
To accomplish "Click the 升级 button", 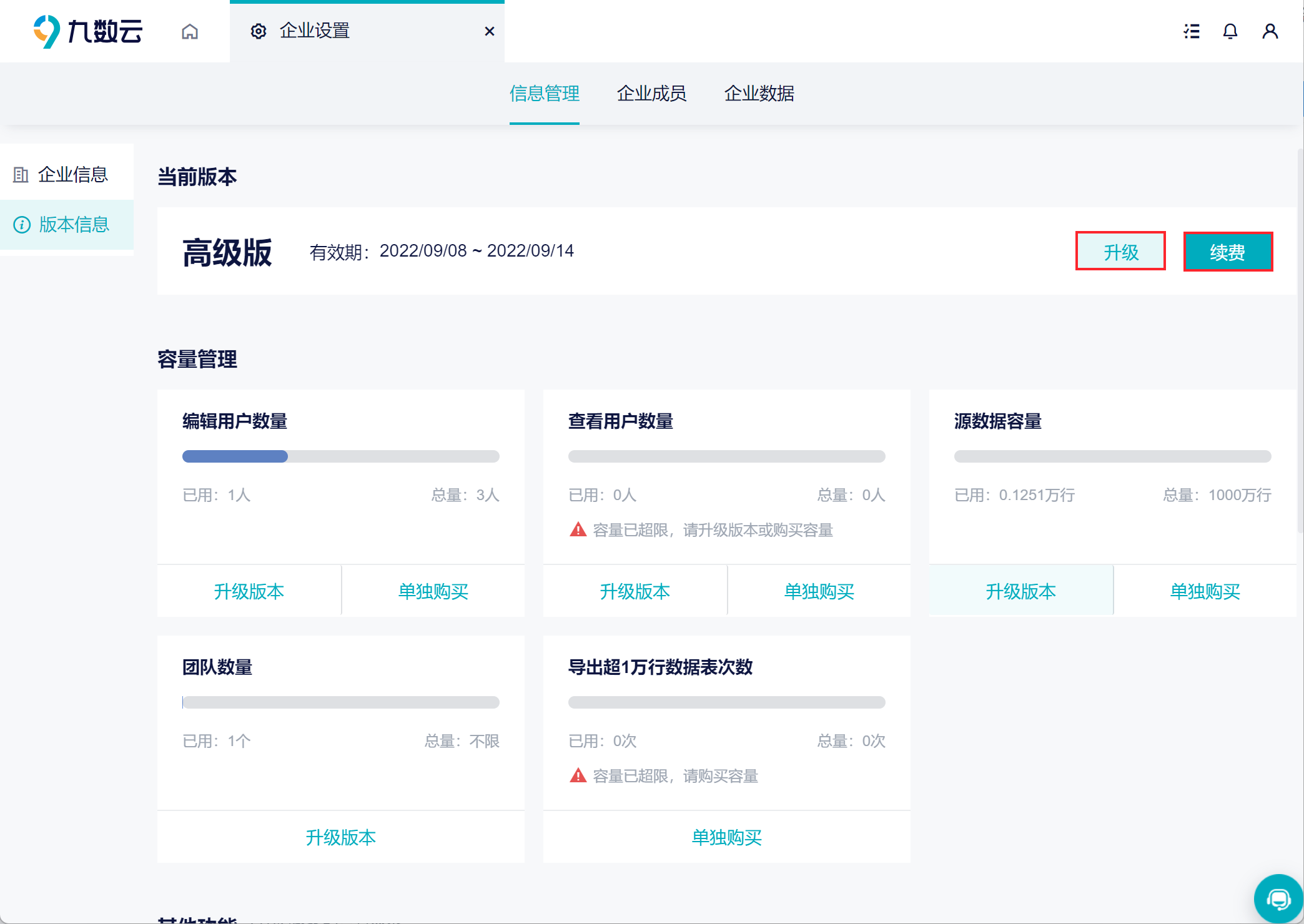I will [x=1120, y=252].
